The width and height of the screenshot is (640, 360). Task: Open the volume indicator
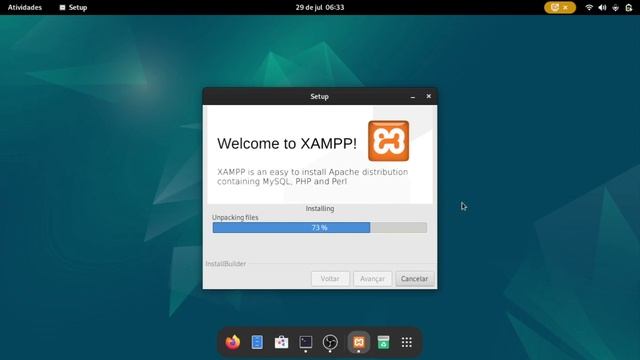[602, 7]
